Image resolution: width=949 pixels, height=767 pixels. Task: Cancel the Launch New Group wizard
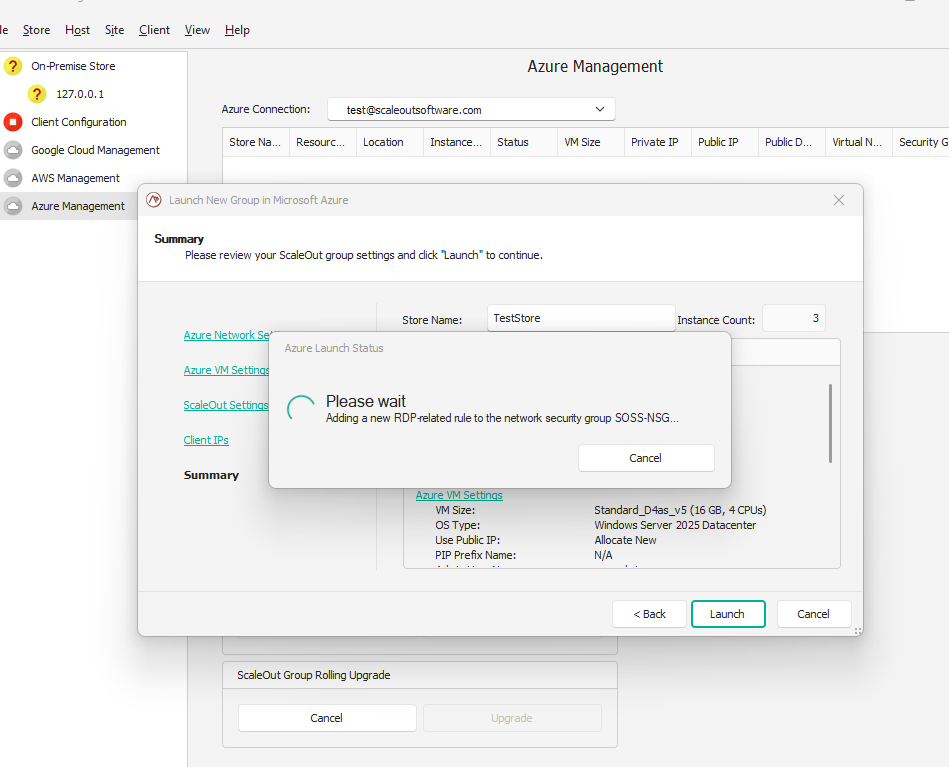[814, 614]
